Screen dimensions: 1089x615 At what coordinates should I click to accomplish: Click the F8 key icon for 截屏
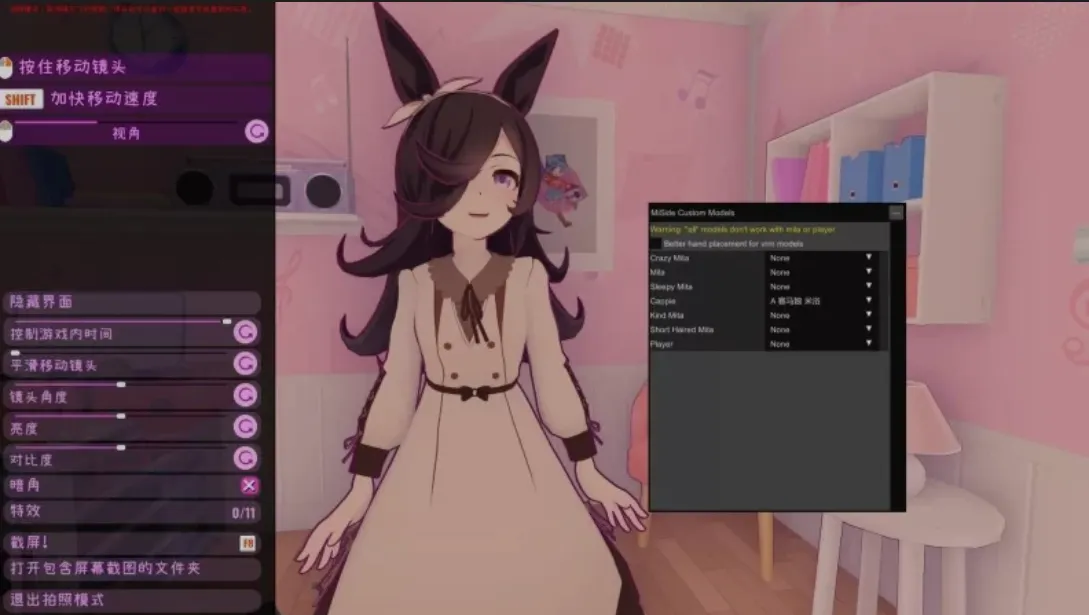[247, 543]
